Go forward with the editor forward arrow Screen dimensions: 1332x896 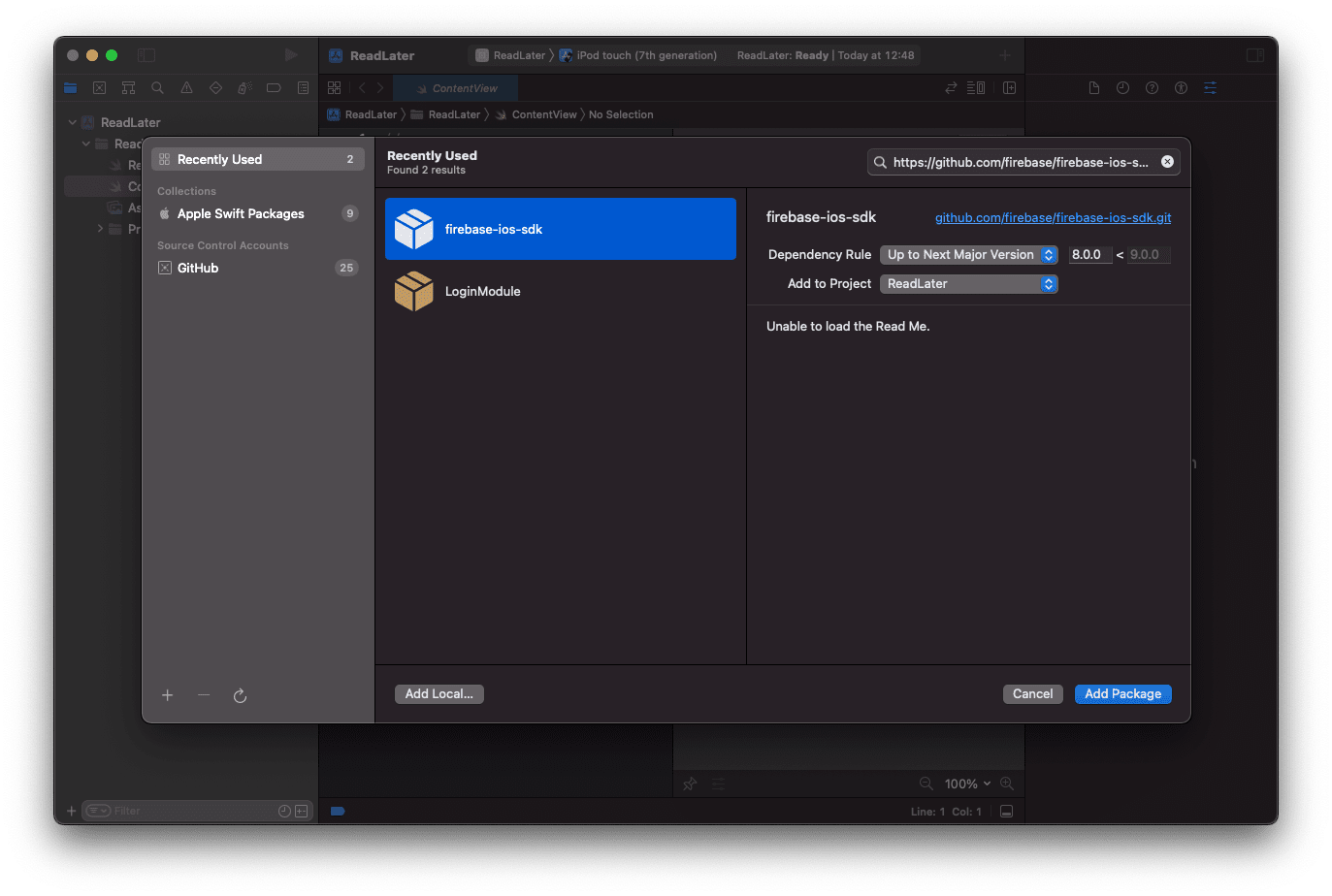pos(380,88)
